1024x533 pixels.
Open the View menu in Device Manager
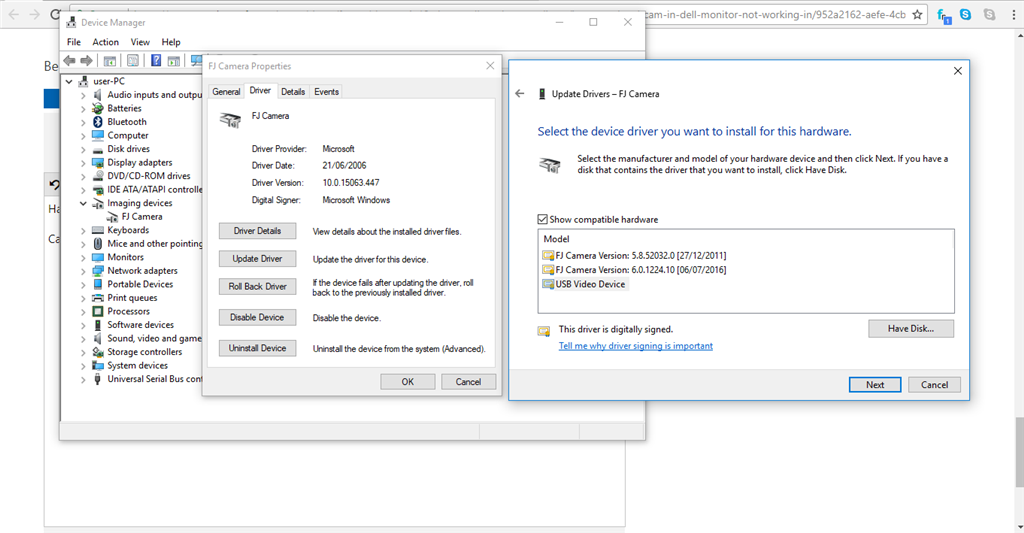[x=140, y=42]
